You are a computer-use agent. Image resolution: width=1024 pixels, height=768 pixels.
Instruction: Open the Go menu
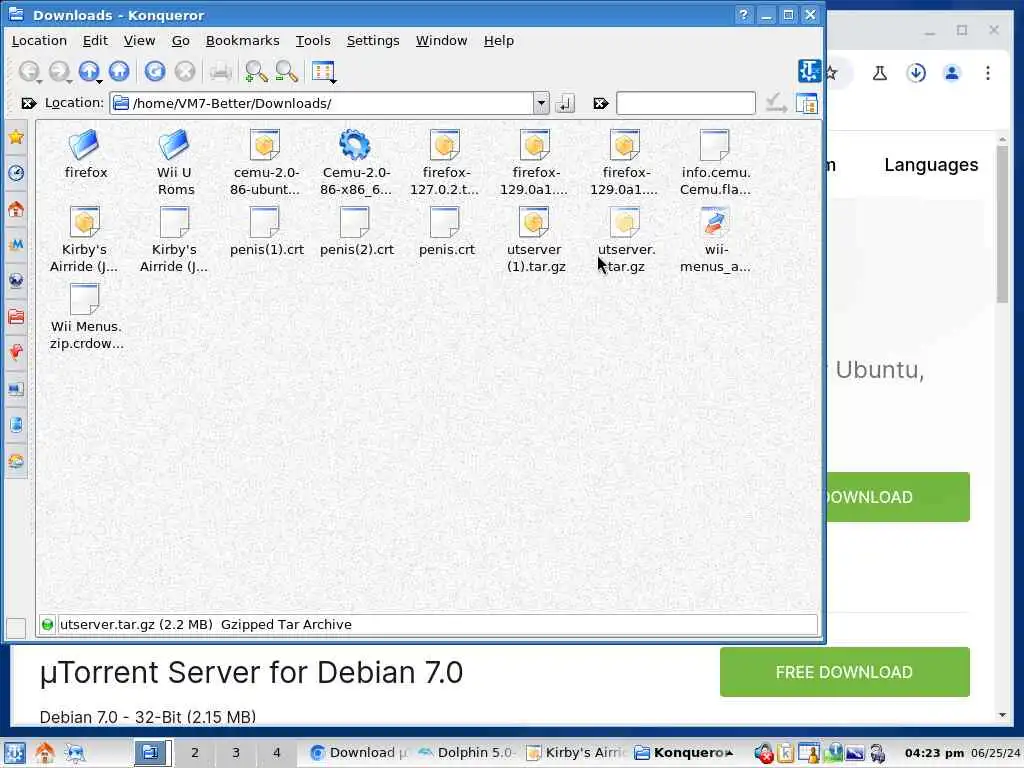[x=180, y=40]
